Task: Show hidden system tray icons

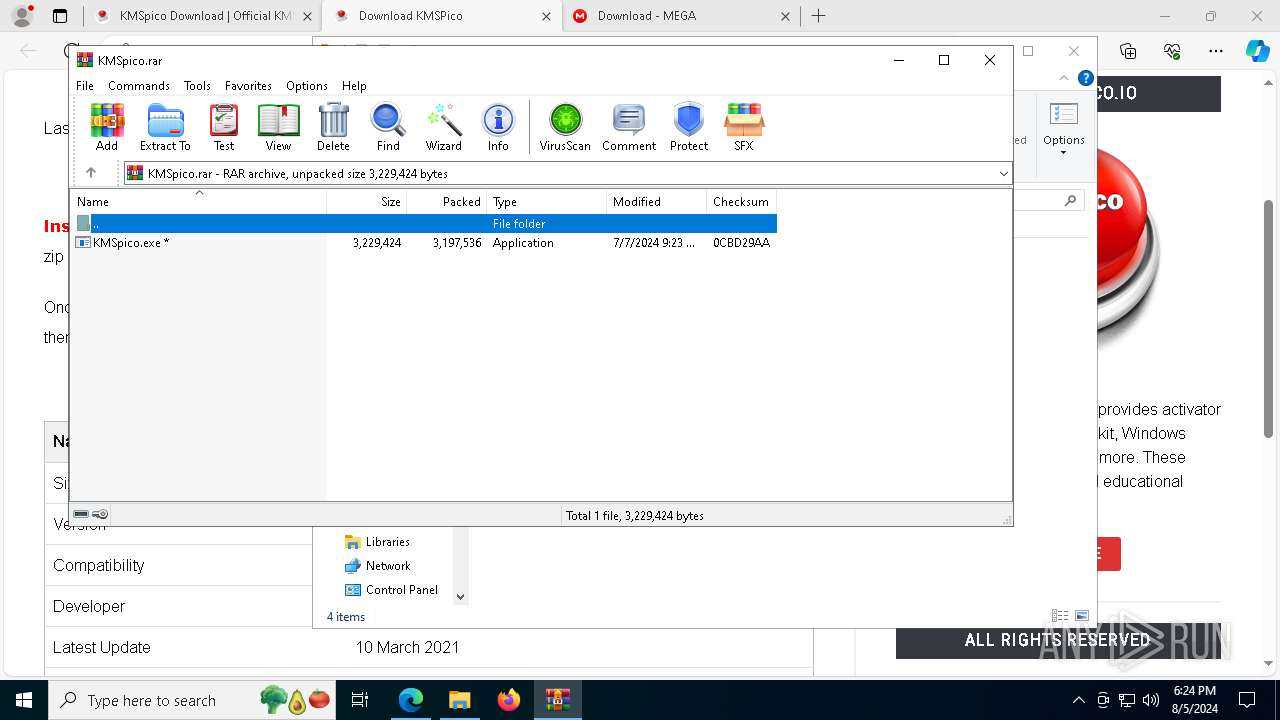Action: click(1078, 700)
